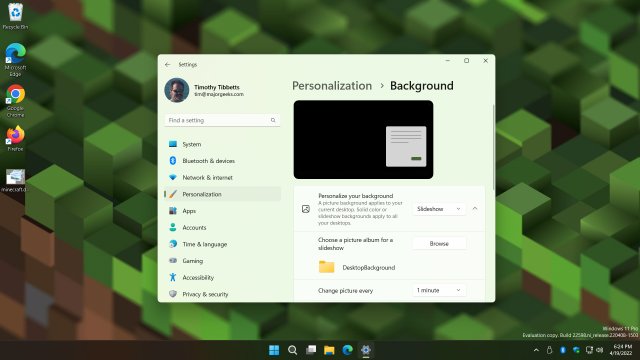Image resolution: width=640 pixels, height=360 pixels.
Task: Select the DesktopBackground folder entry
Action: [356, 267]
